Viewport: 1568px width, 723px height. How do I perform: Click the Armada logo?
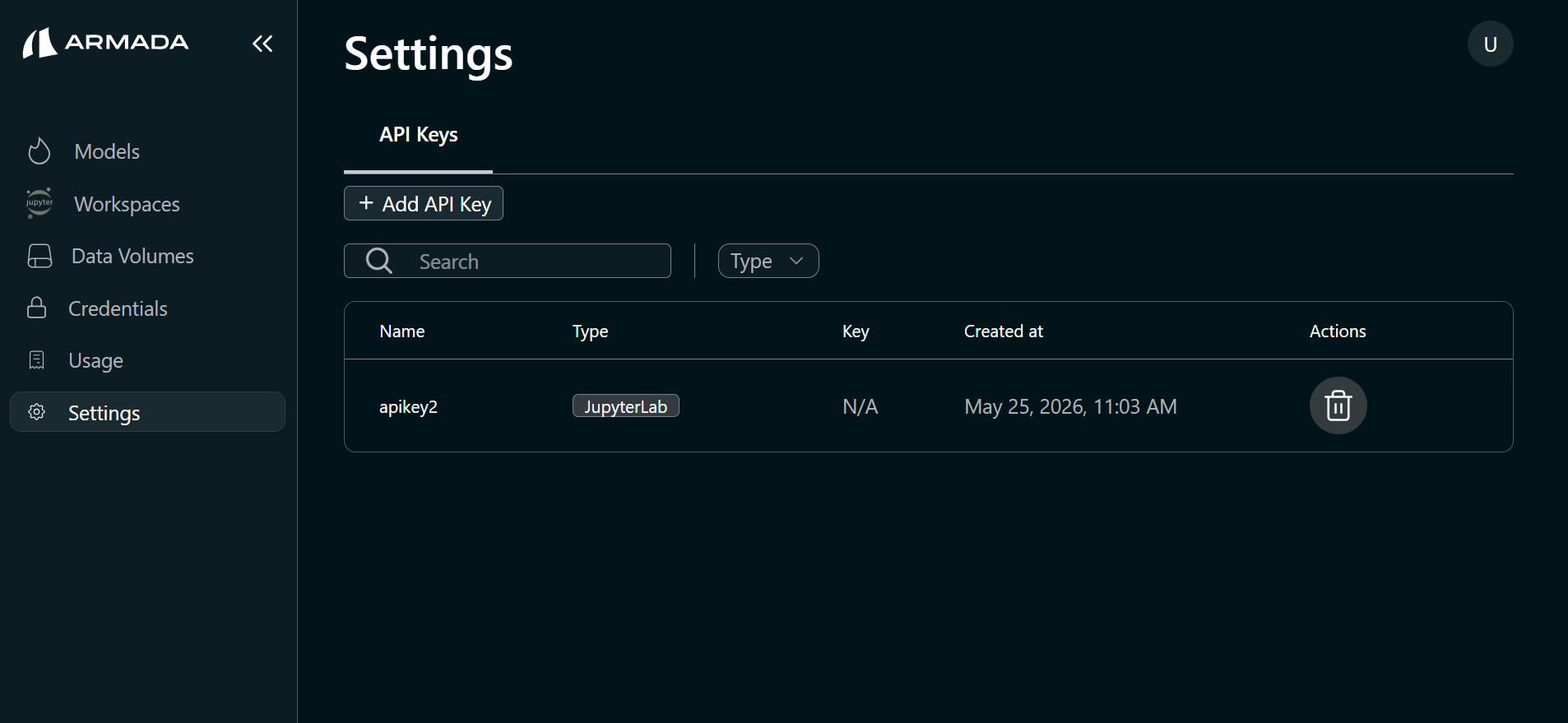tap(105, 43)
